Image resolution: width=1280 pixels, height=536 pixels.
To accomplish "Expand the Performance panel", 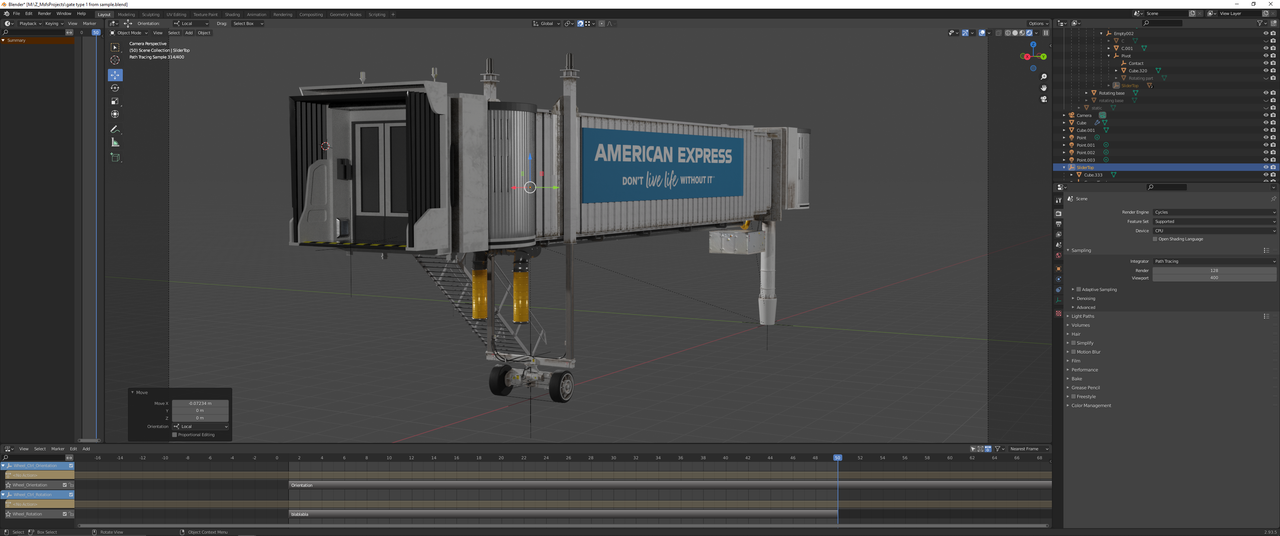I will click(x=1084, y=370).
